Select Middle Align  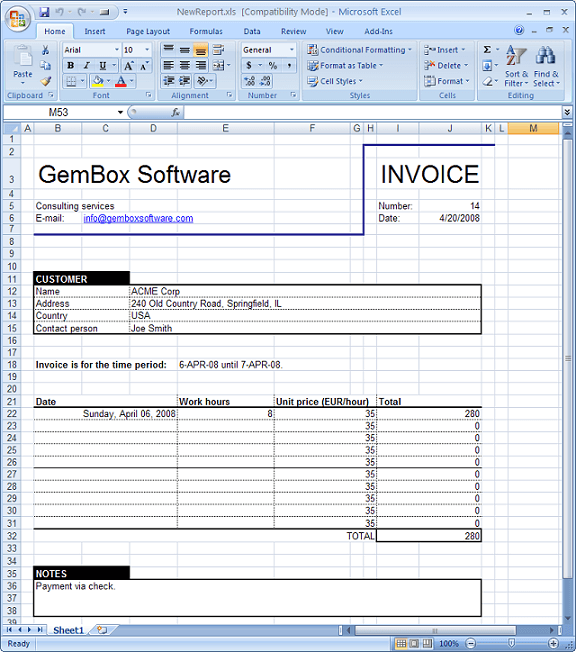[x=185, y=50]
